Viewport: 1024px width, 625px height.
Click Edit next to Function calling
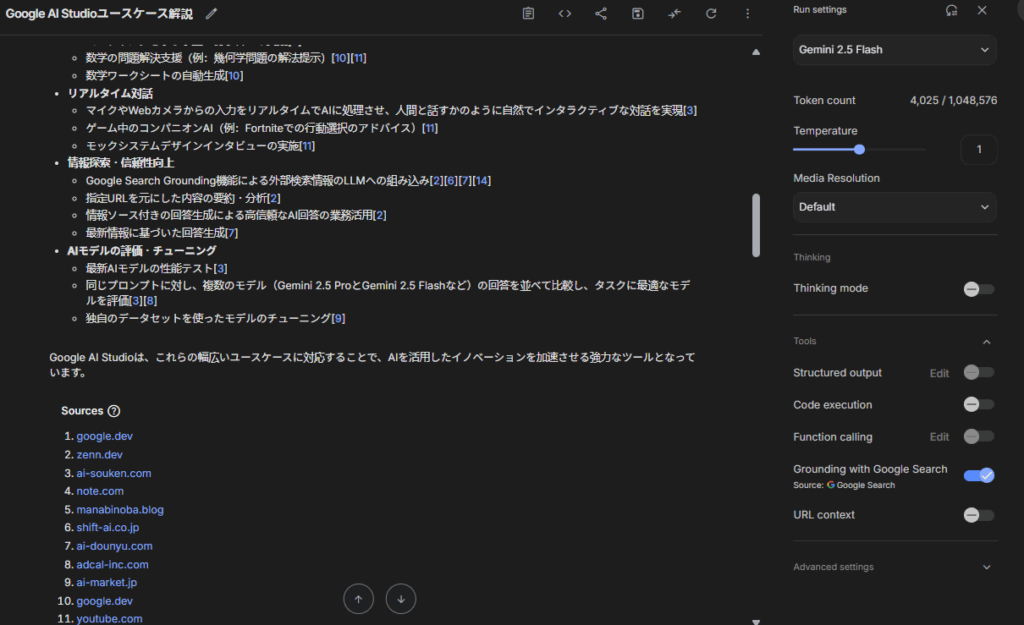pyautogui.click(x=939, y=437)
